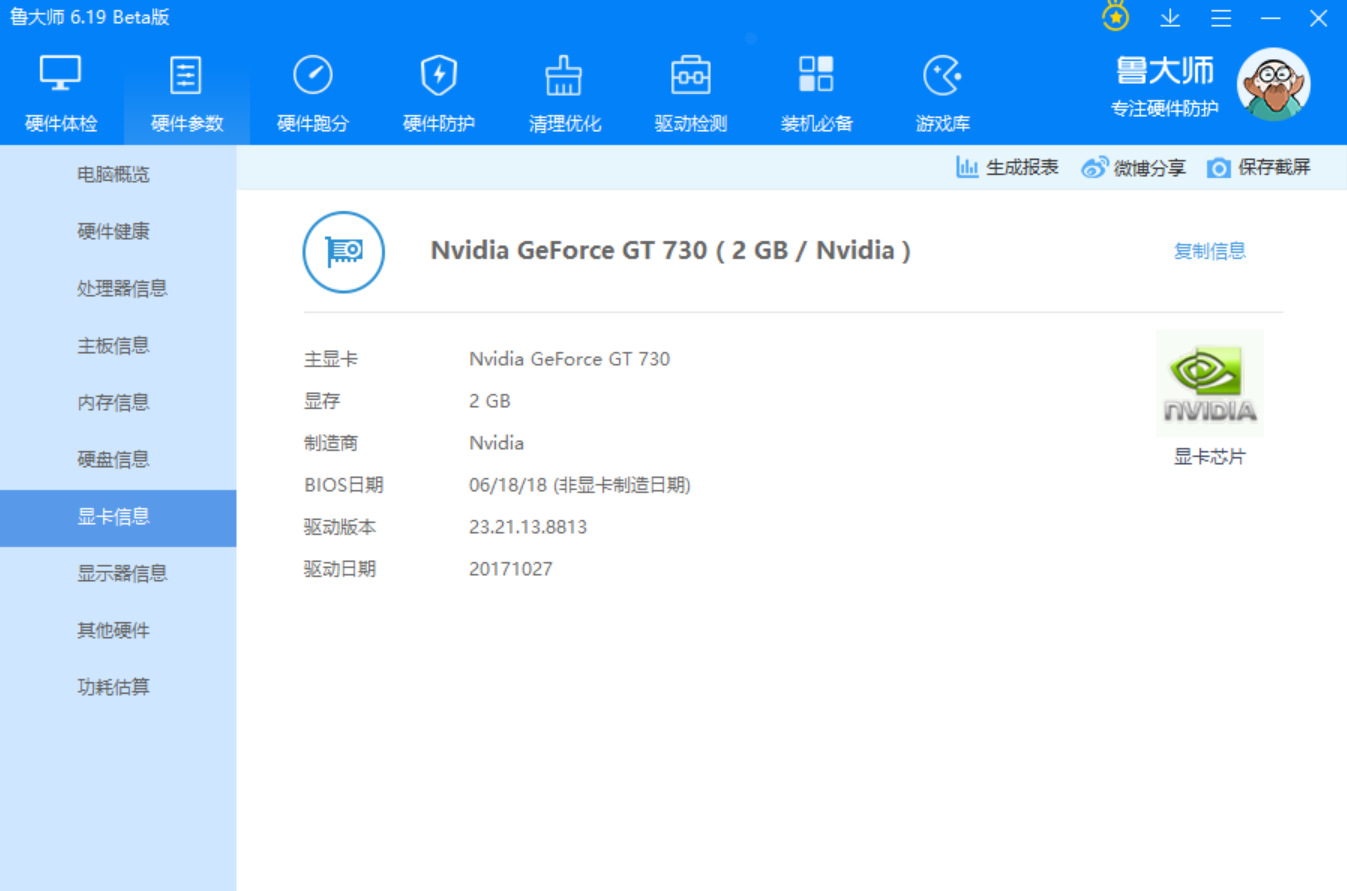Click the 鲁大师 cartoon avatar
Screen dimensions: 1347x891
(x=1273, y=85)
